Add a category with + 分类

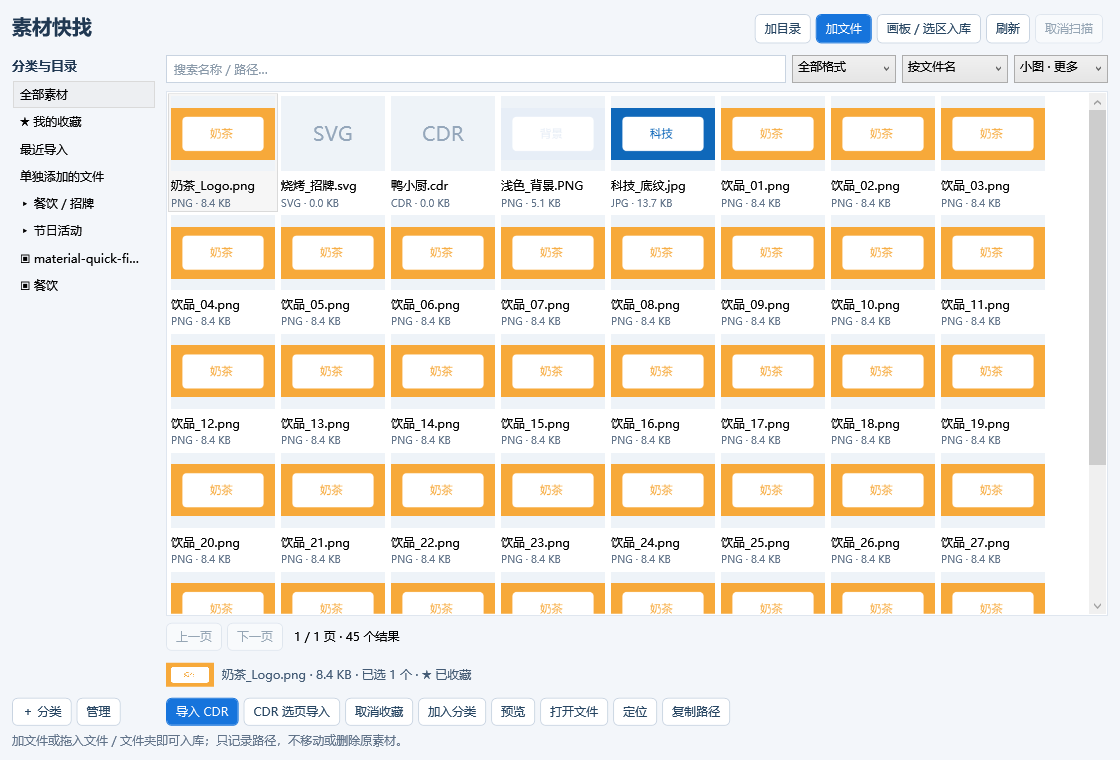click(x=41, y=711)
